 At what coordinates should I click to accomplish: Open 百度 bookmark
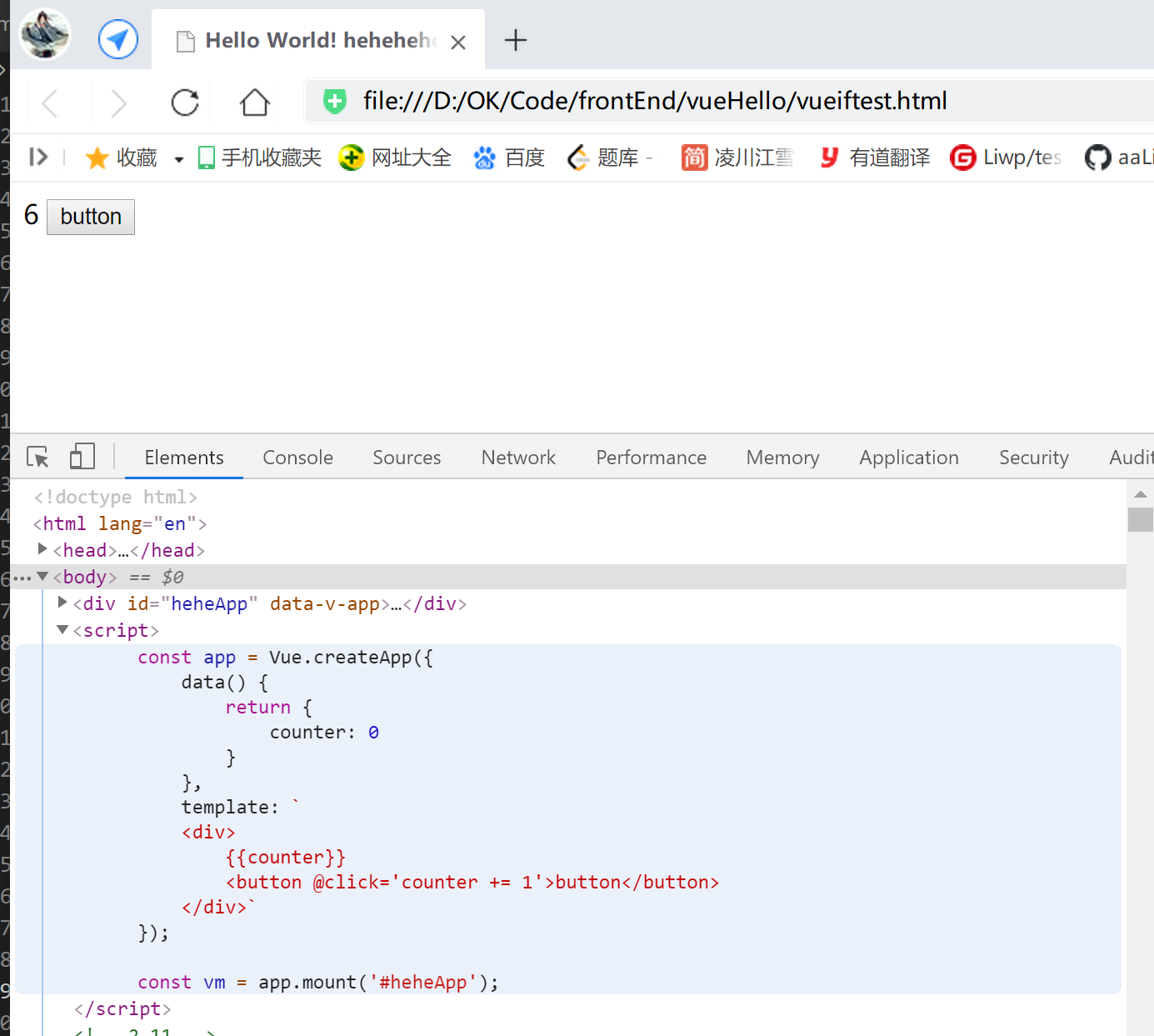tap(508, 158)
